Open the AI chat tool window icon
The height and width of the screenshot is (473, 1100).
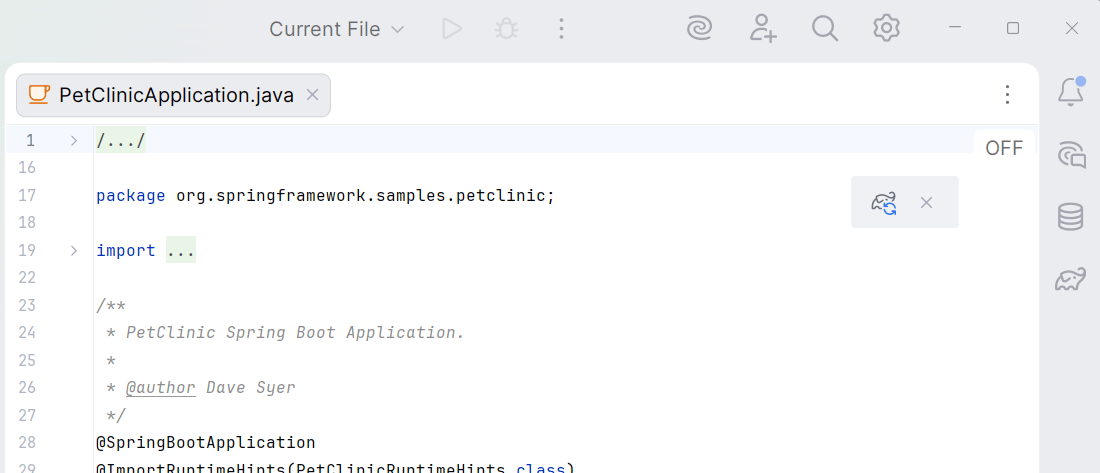point(1071,154)
